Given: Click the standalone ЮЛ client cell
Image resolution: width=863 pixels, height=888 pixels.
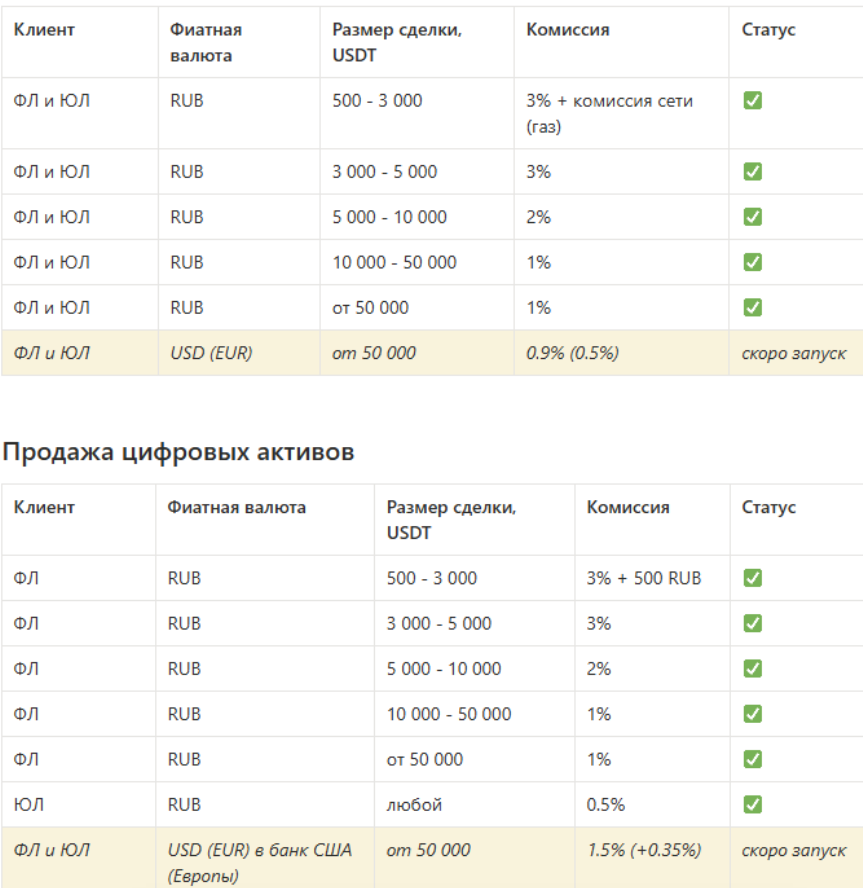Looking at the screenshot, I should coord(29,804).
